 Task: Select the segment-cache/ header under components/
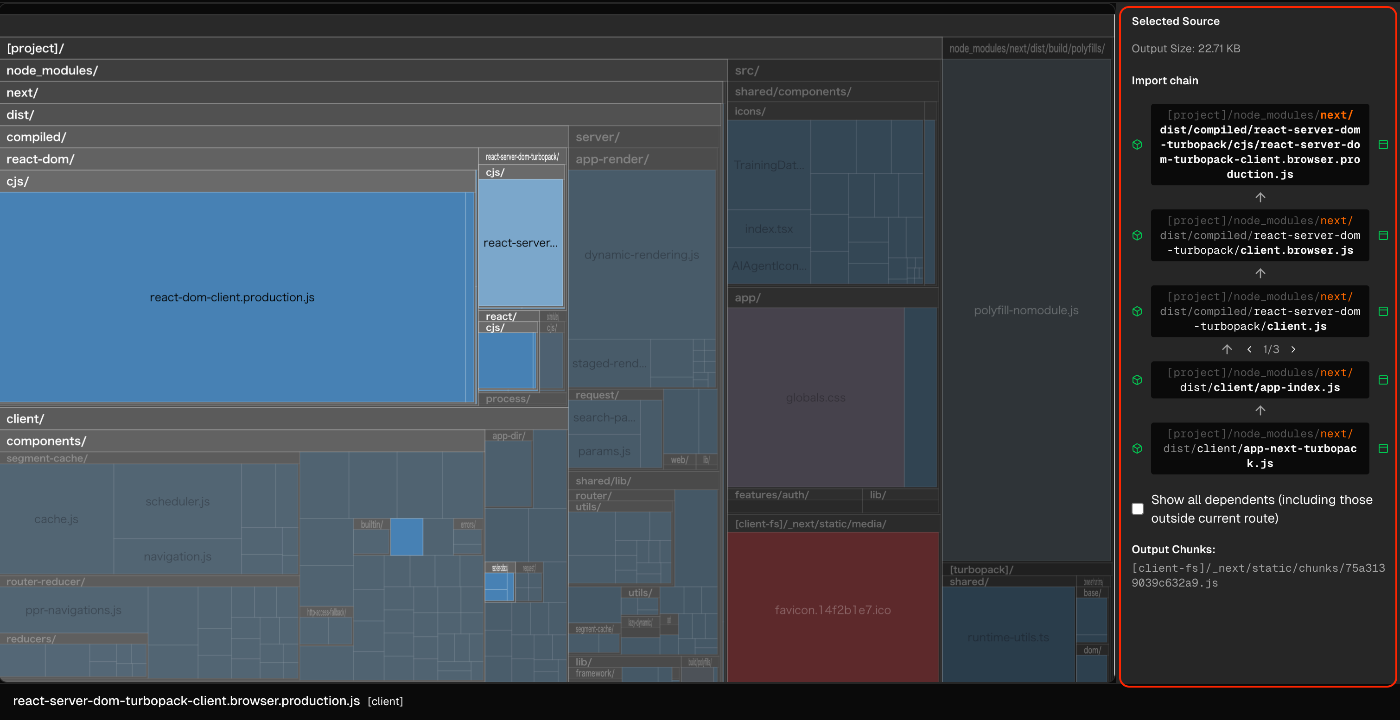[x=149, y=458]
